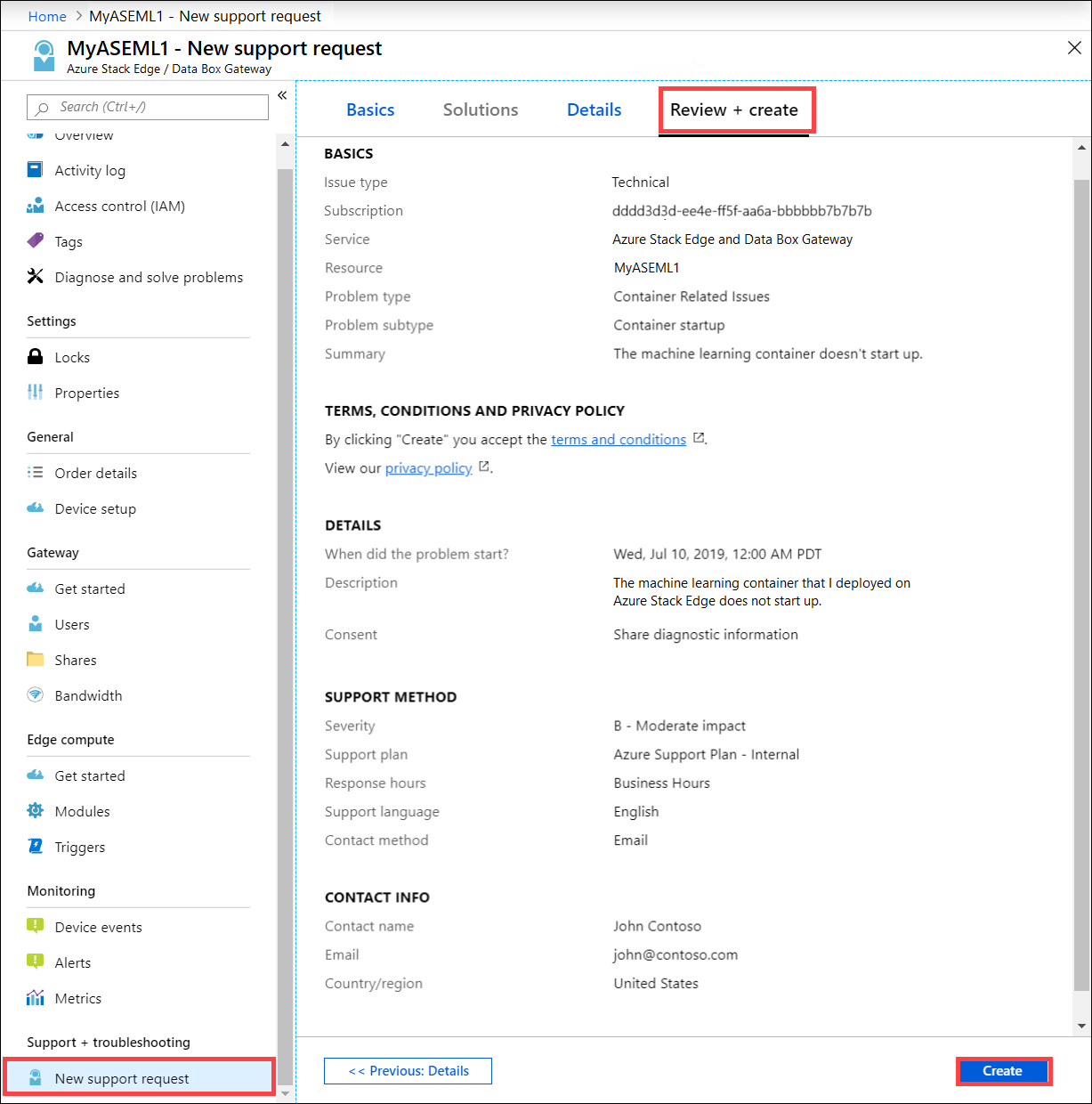Click the Triggers lightning icon
The width and height of the screenshot is (1092, 1104).
click(35, 846)
